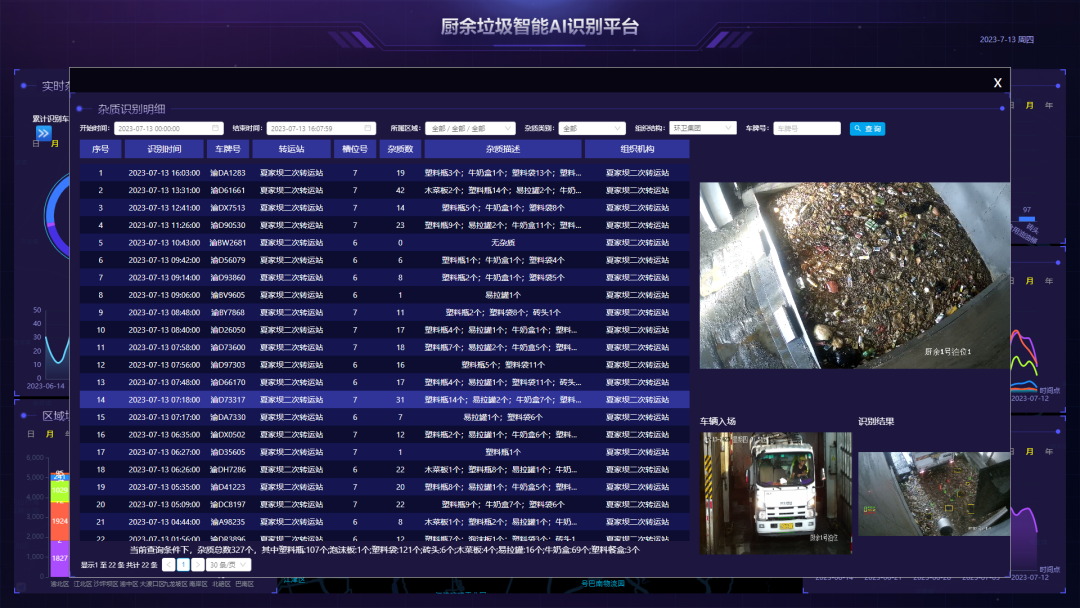Go to previous page arrow
This screenshot has height=608, width=1080.
[x=169, y=565]
